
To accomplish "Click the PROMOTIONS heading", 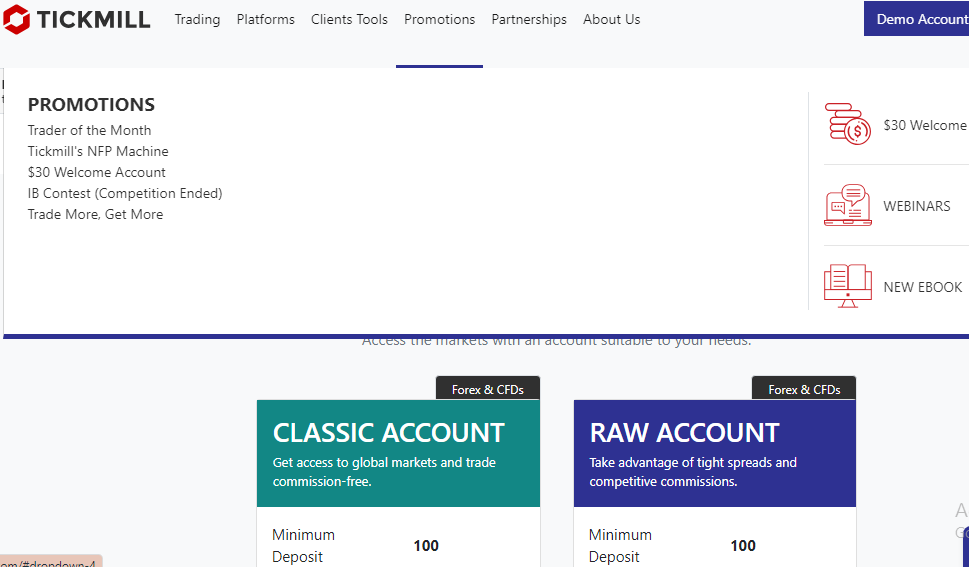I will click(x=91, y=104).
